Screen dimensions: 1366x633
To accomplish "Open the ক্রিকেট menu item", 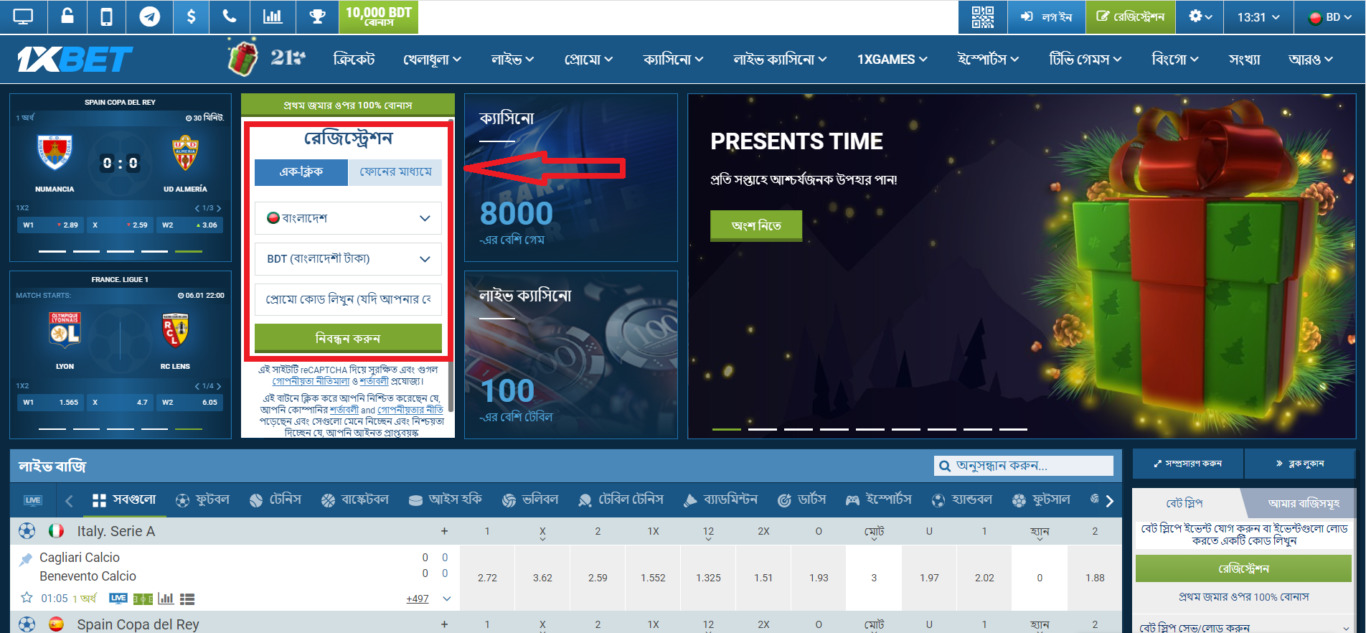I will (354, 59).
